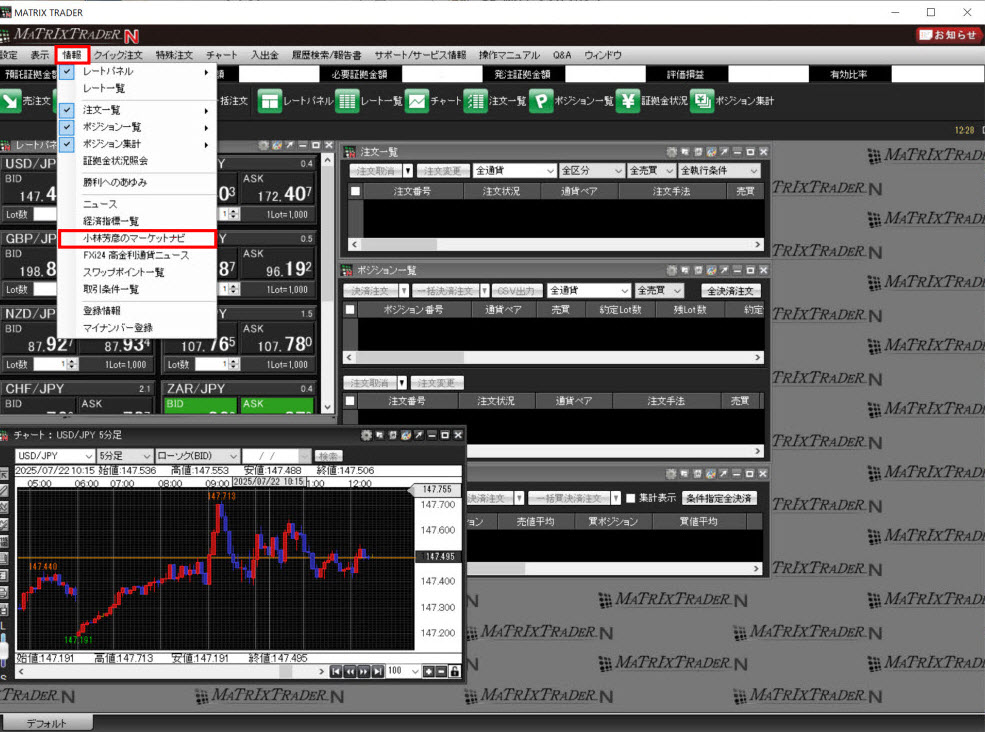
Task: Open 操作マニュアル menu
Action: 509,55
